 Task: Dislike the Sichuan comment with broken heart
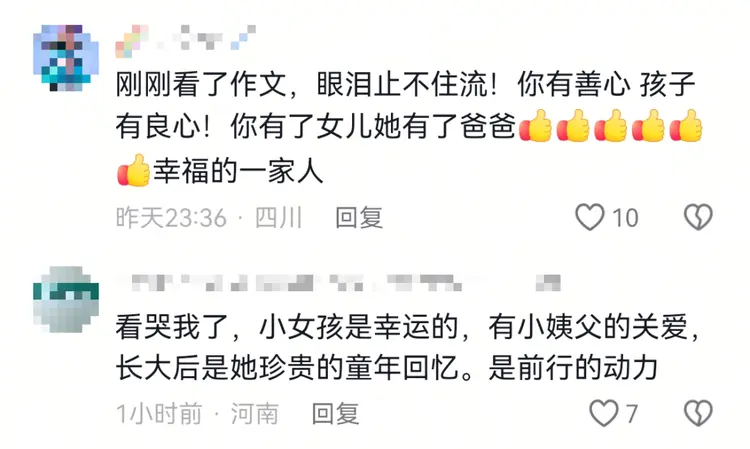tap(698, 218)
